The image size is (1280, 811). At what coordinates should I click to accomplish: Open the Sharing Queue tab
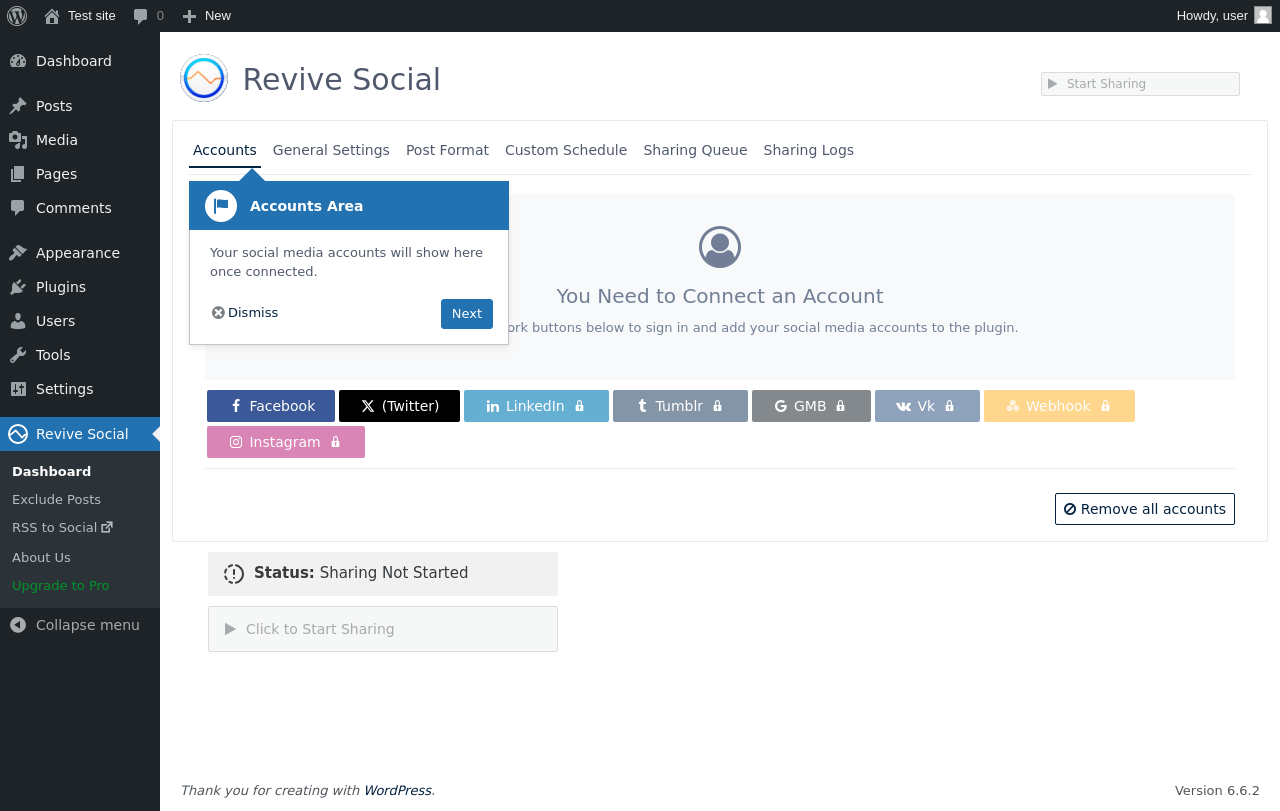pyautogui.click(x=695, y=150)
